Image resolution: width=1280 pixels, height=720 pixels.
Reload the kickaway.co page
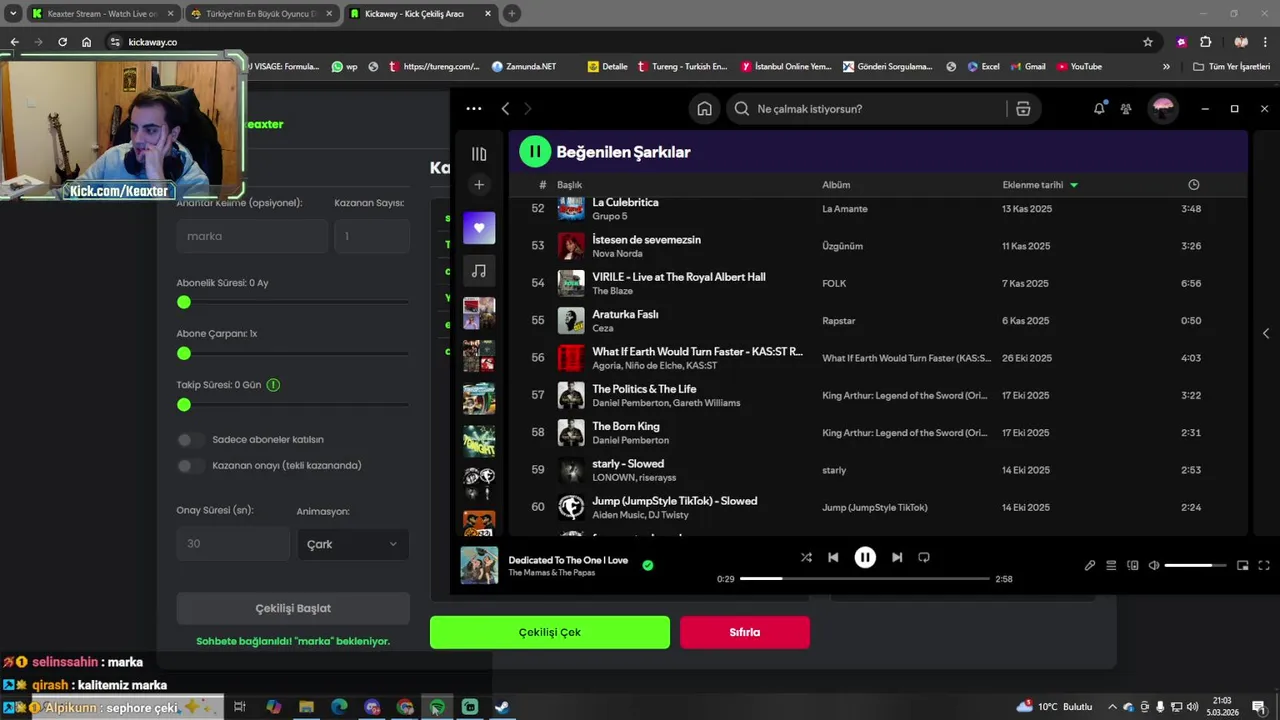click(x=62, y=42)
